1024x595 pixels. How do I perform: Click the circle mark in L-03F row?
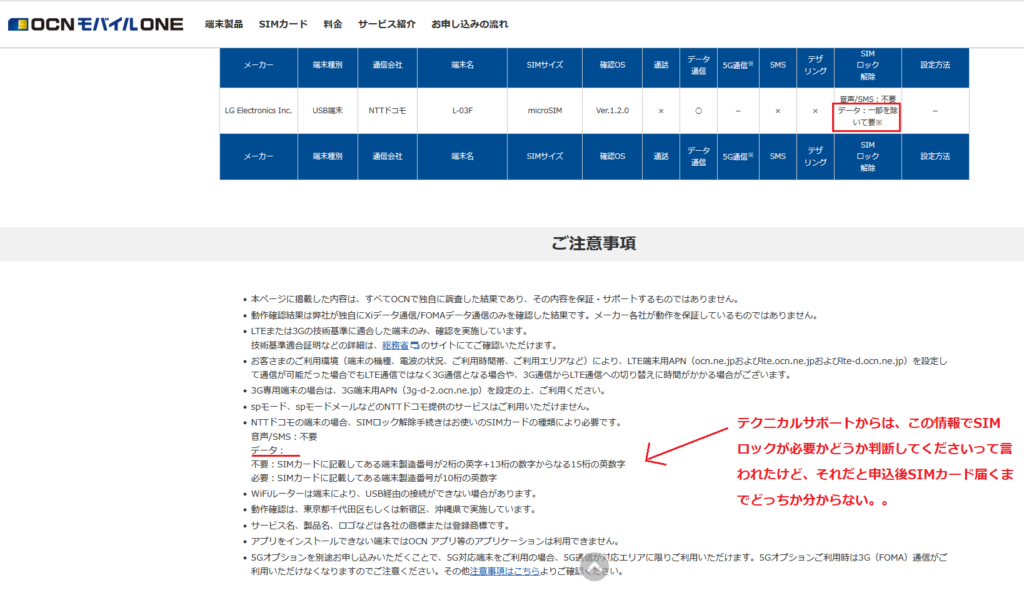click(698, 111)
